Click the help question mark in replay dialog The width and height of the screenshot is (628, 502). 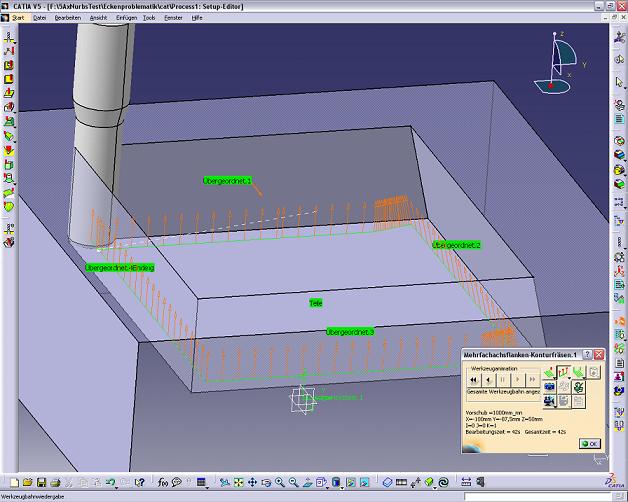[587, 354]
